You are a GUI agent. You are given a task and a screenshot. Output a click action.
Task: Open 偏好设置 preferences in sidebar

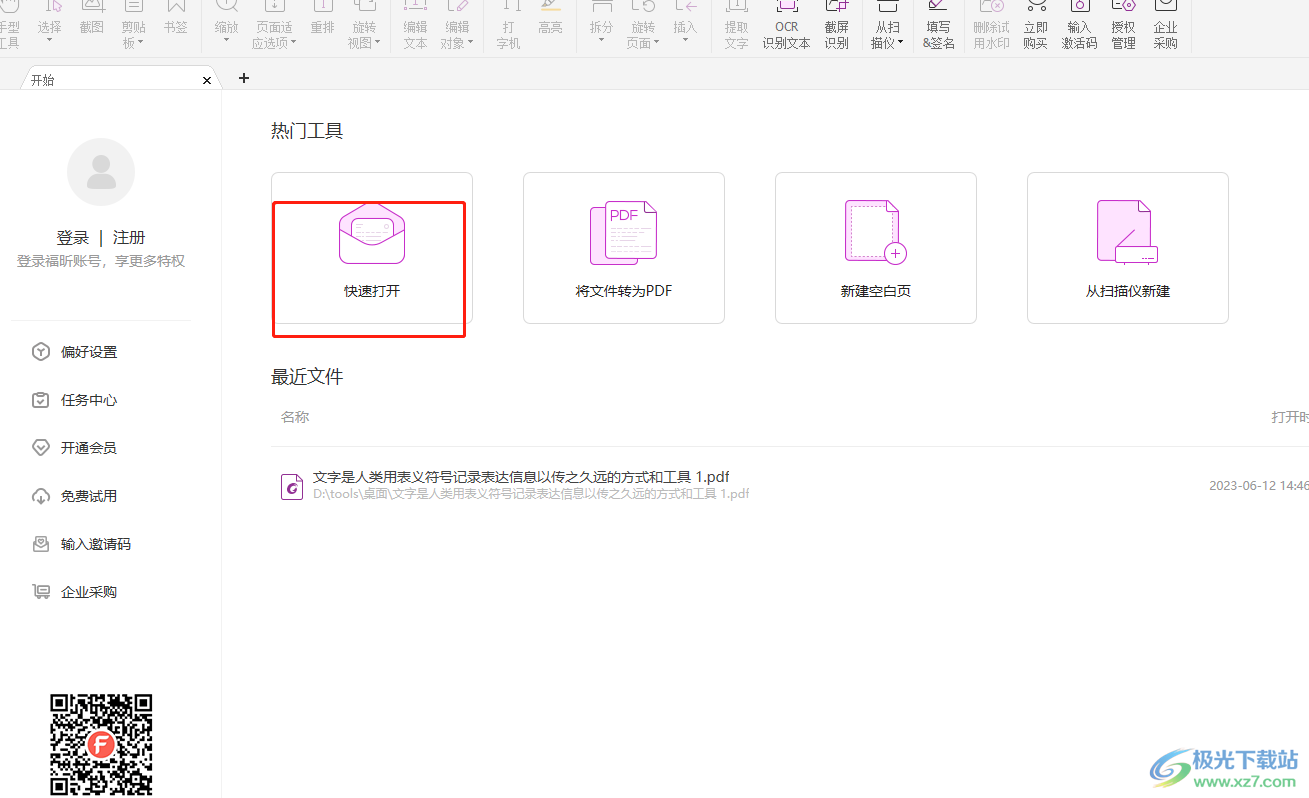[x=75, y=352]
